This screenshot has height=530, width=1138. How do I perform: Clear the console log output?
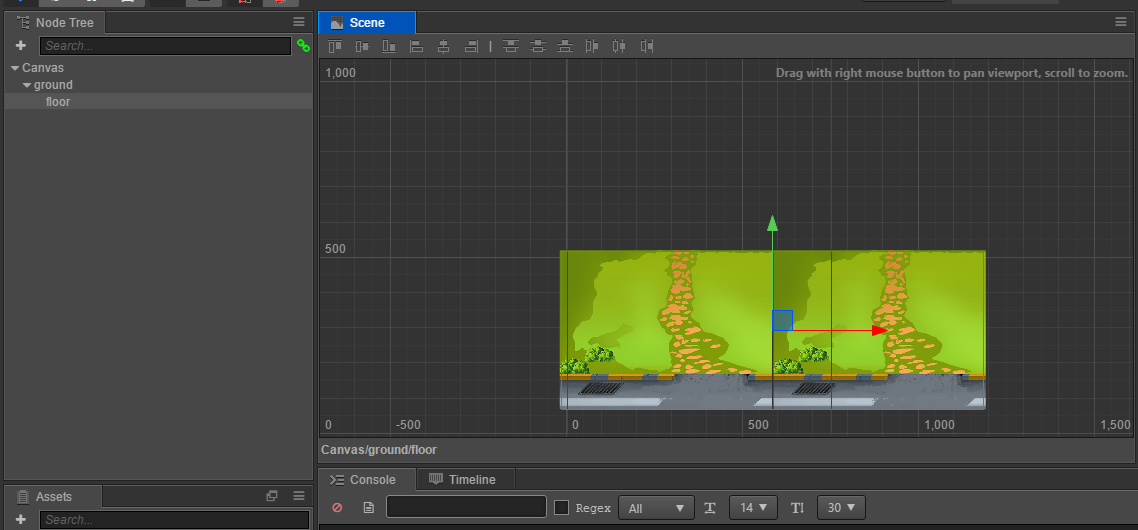(337, 507)
